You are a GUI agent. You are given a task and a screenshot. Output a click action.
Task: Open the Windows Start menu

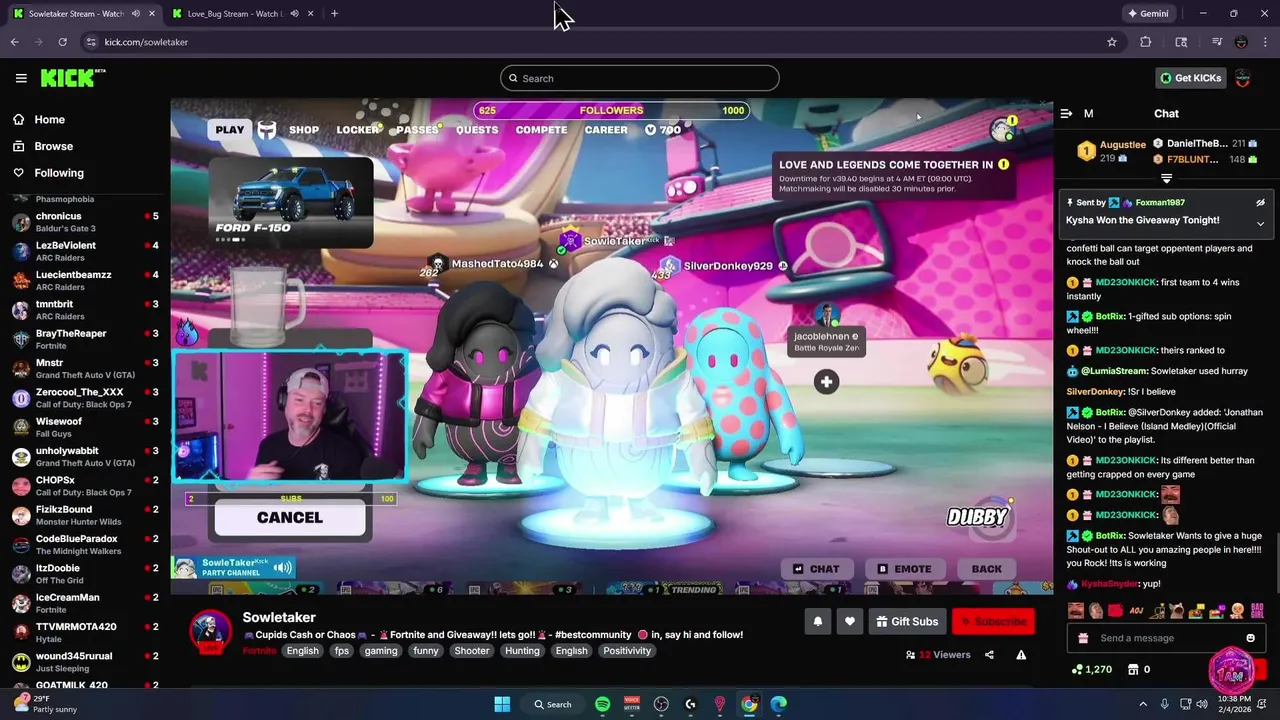502,704
